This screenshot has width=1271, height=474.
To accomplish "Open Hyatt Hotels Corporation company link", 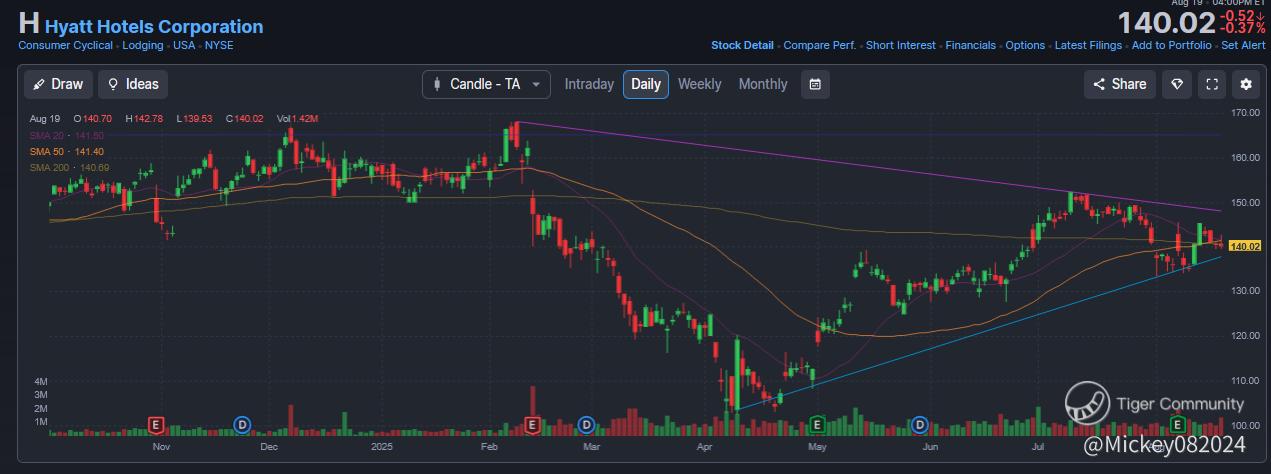I will [154, 27].
